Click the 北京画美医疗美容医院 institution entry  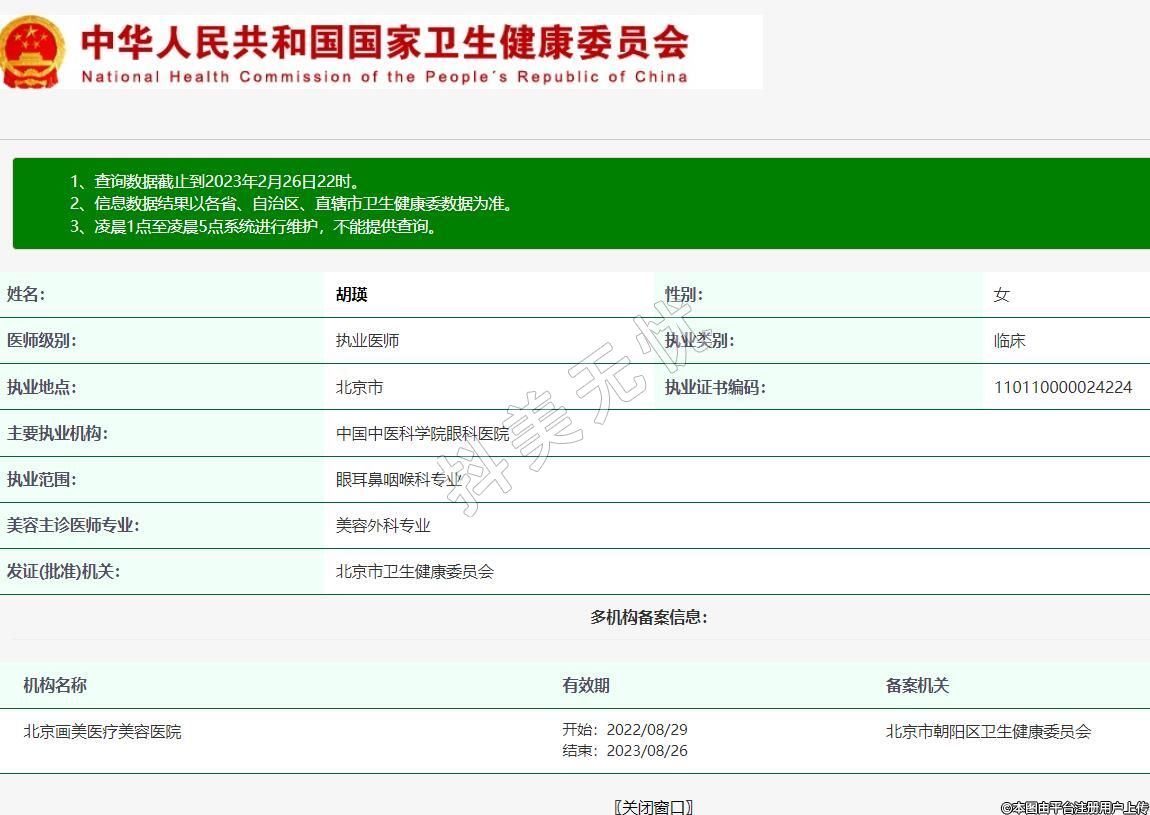(x=102, y=732)
